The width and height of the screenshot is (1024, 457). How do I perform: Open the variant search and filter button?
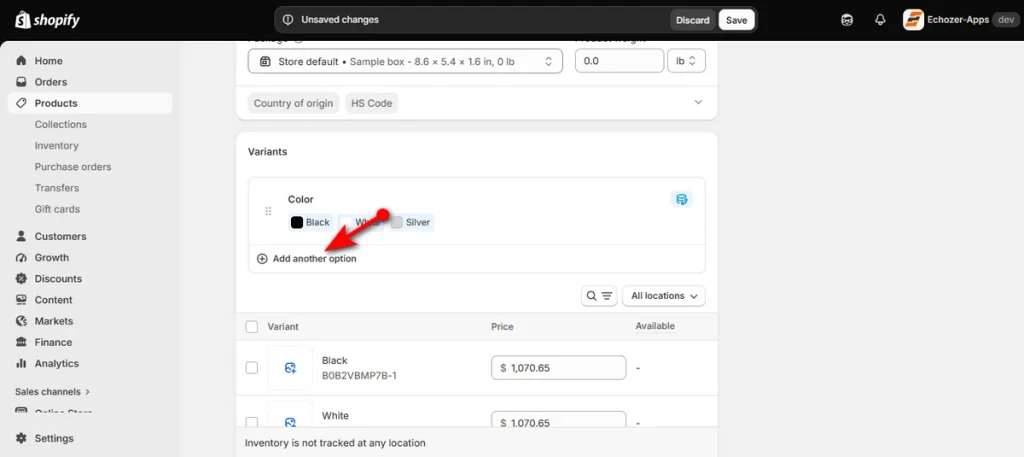[x=600, y=296]
